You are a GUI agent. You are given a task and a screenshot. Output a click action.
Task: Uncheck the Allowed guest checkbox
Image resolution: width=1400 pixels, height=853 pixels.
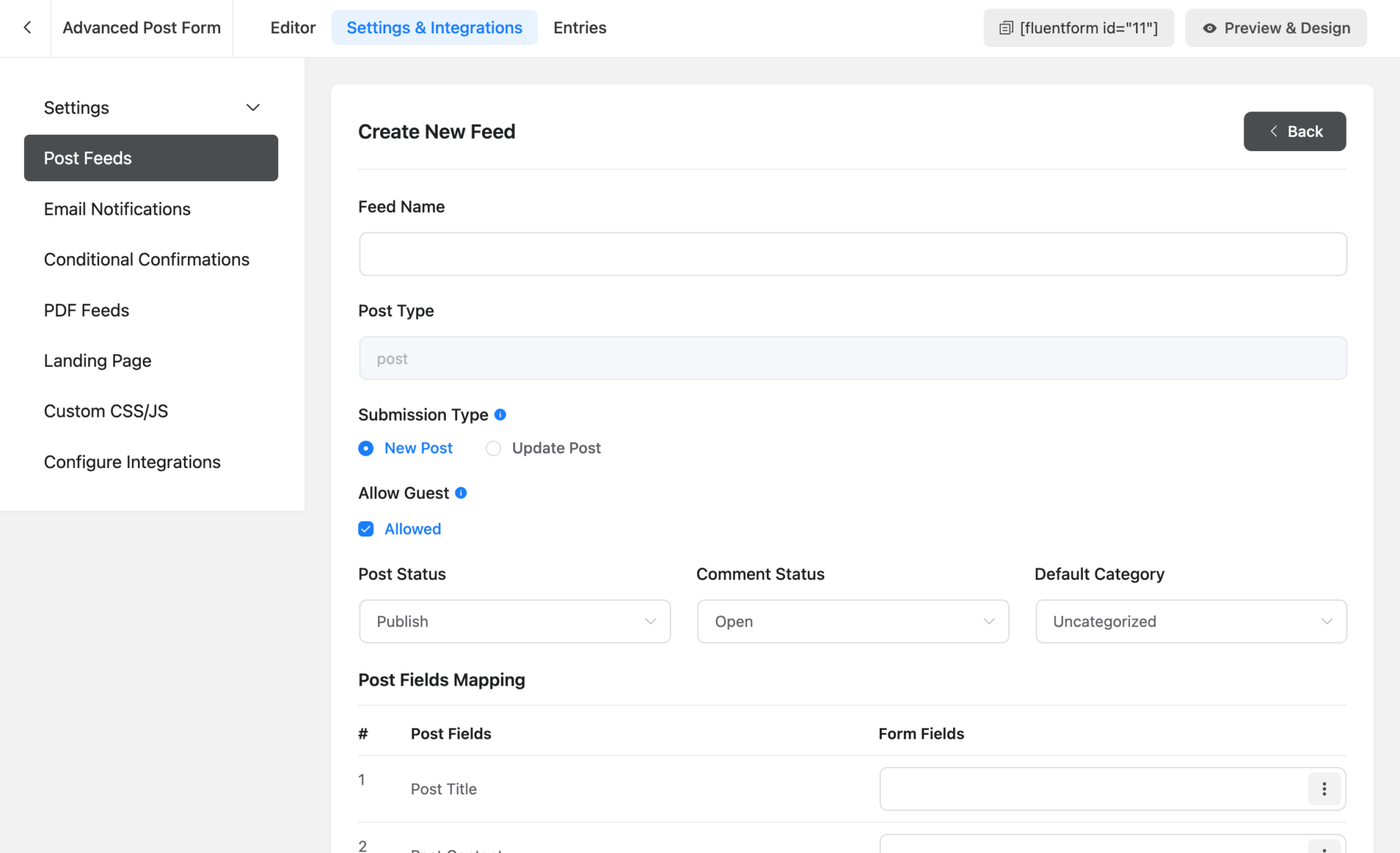click(366, 528)
